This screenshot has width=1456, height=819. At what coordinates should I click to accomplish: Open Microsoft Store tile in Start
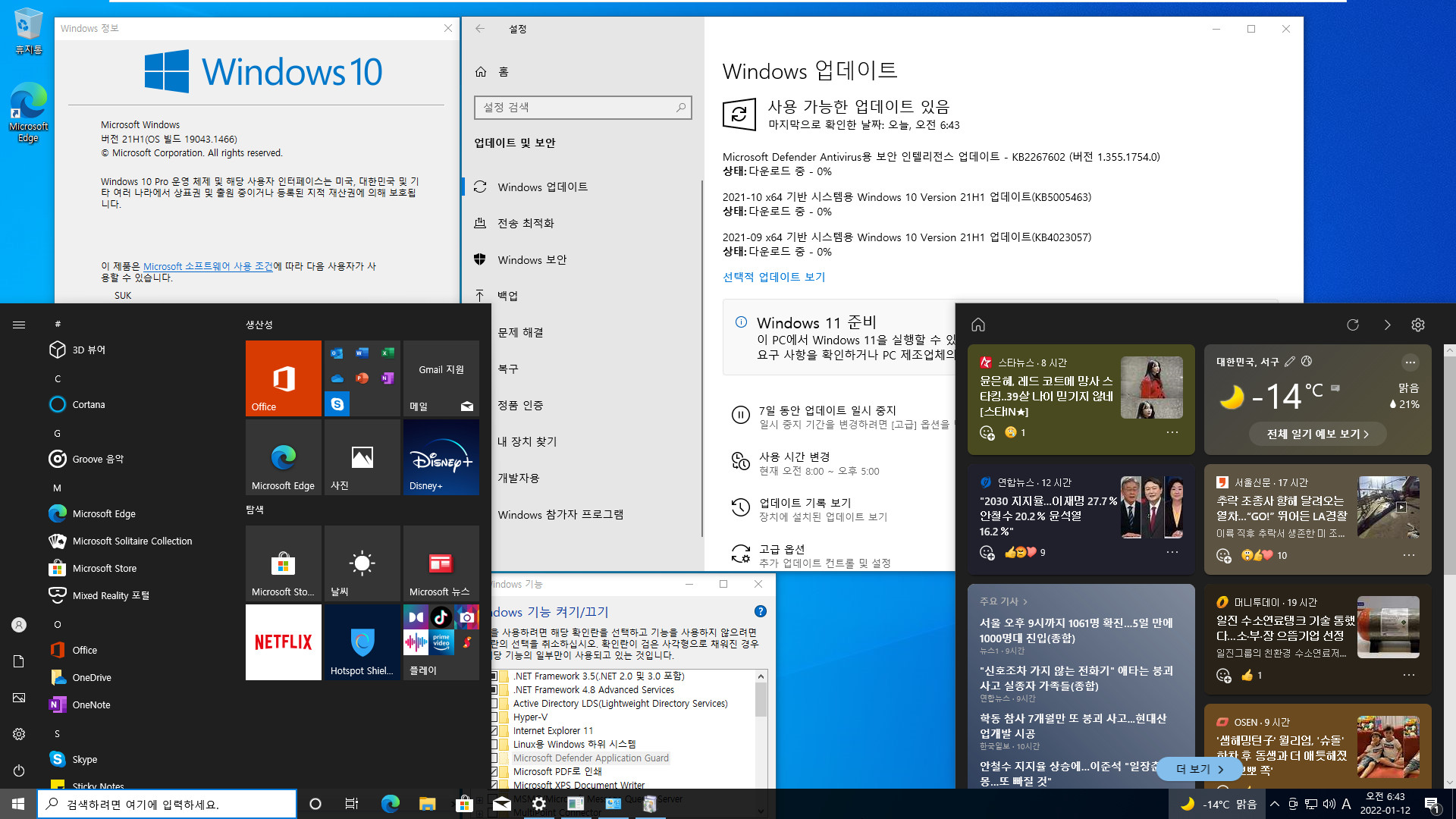(283, 563)
